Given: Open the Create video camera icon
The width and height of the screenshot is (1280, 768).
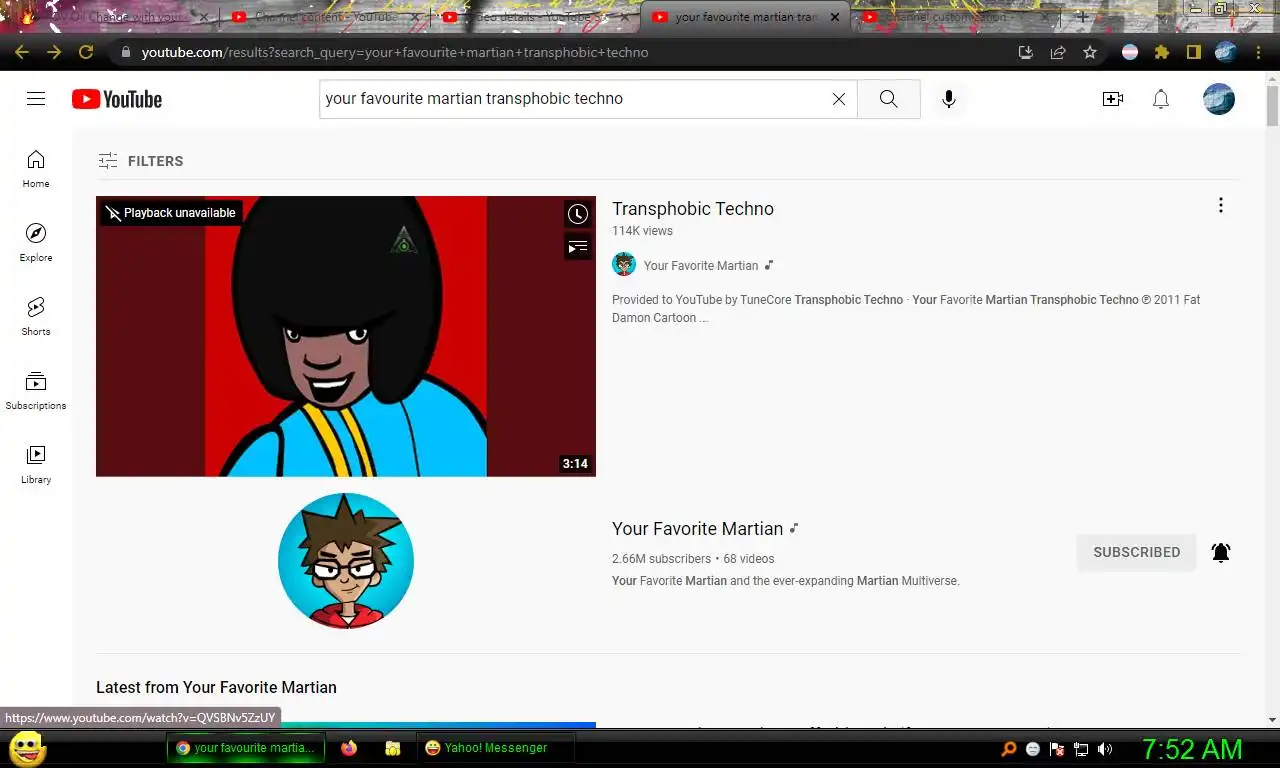Looking at the screenshot, I should tap(1112, 99).
